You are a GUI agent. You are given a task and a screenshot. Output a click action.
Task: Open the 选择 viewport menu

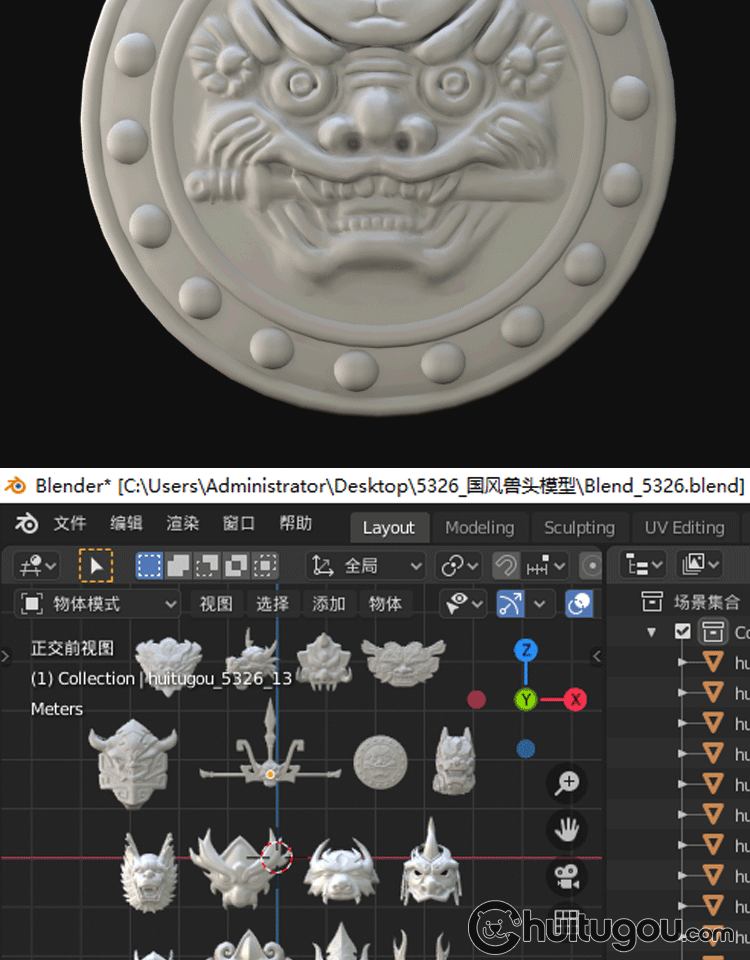click(x=272, y=604)
